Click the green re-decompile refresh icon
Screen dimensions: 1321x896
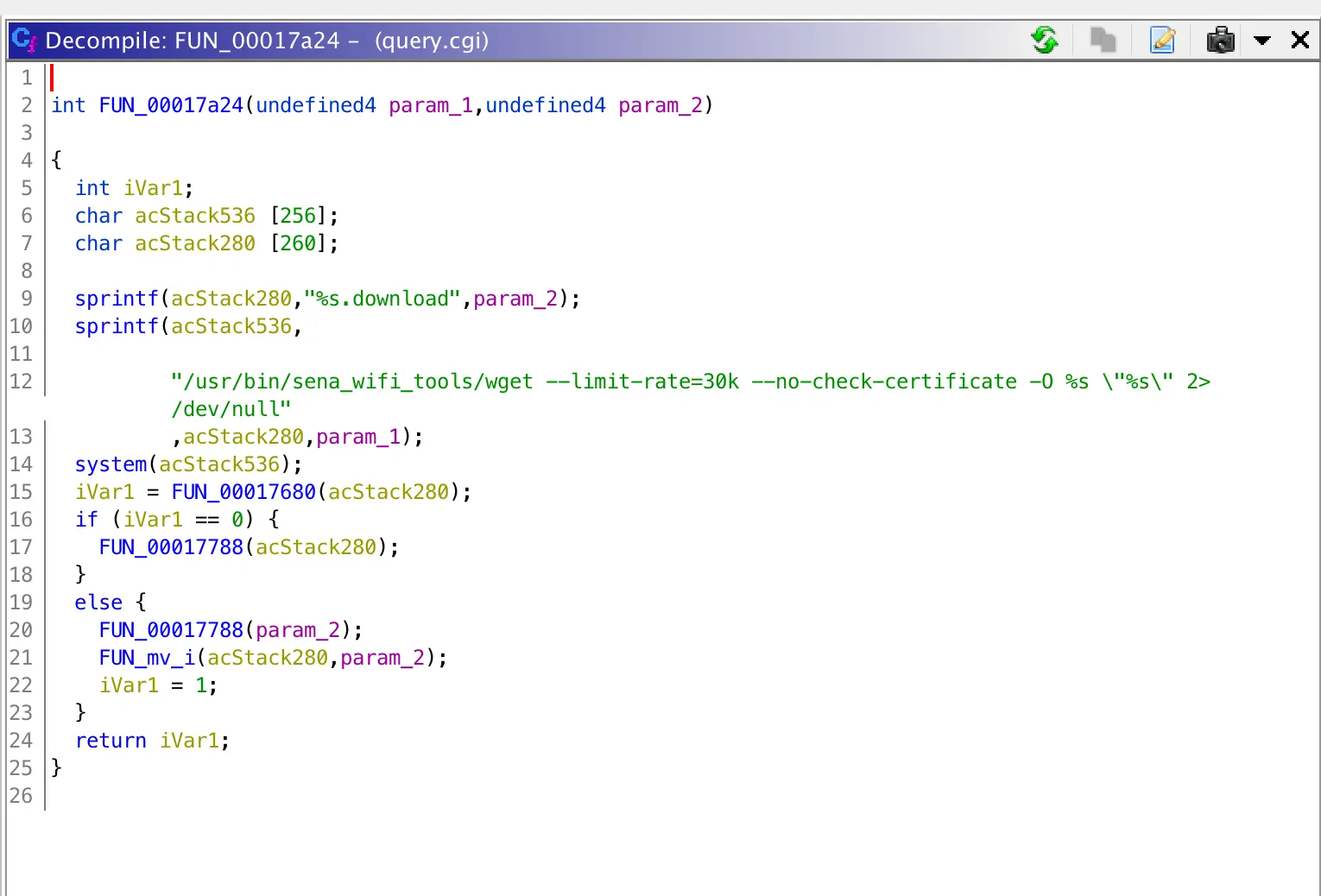[x=1045, y=40]
